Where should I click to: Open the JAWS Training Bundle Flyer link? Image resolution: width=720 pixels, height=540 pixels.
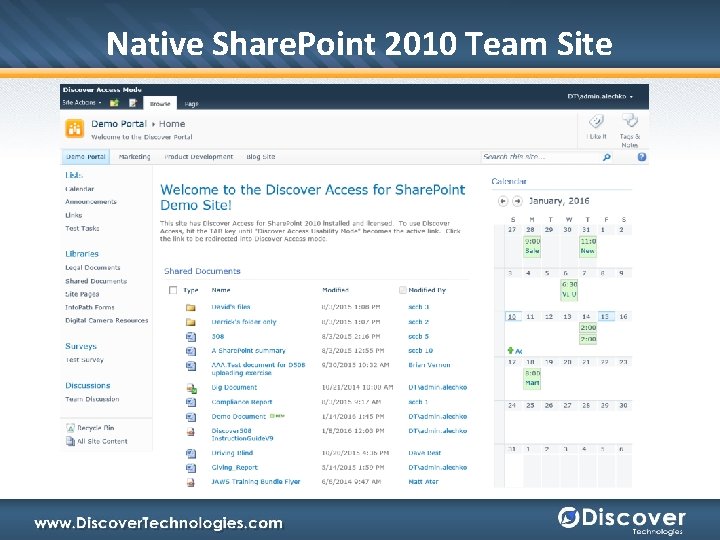pyautogui.click(x=256, y=482)
